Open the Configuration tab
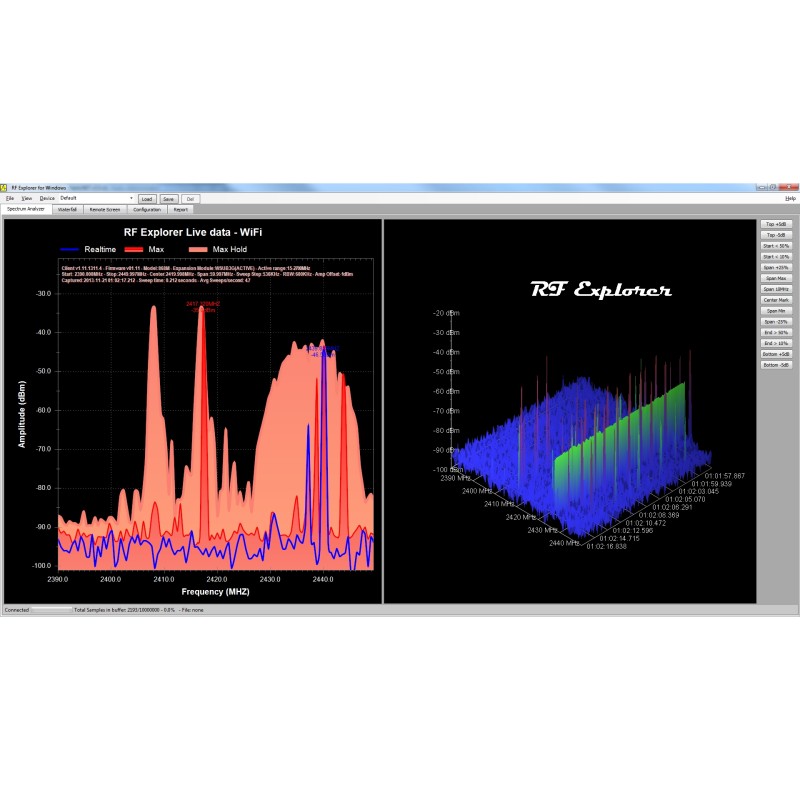 point(147,210)
